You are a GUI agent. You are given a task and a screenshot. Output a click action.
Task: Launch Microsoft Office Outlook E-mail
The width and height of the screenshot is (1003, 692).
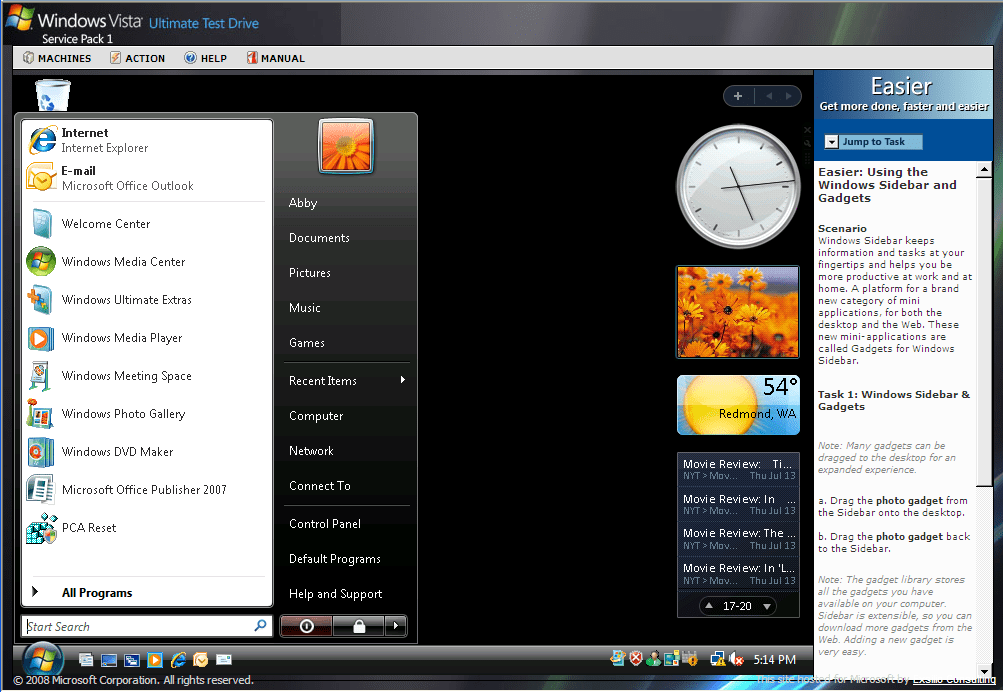tap(147, 178)
